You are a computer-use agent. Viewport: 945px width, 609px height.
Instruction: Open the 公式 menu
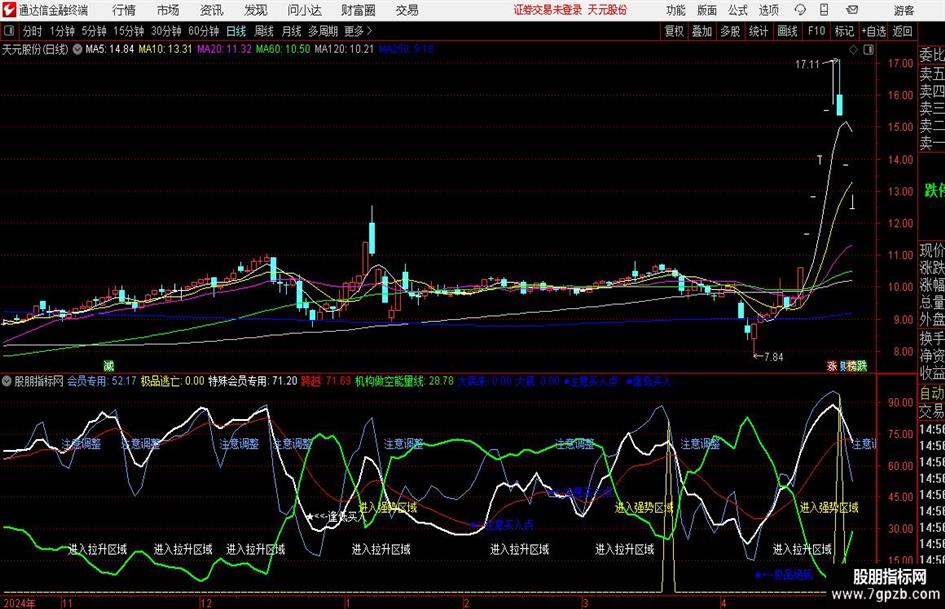(x=738, y=10)
